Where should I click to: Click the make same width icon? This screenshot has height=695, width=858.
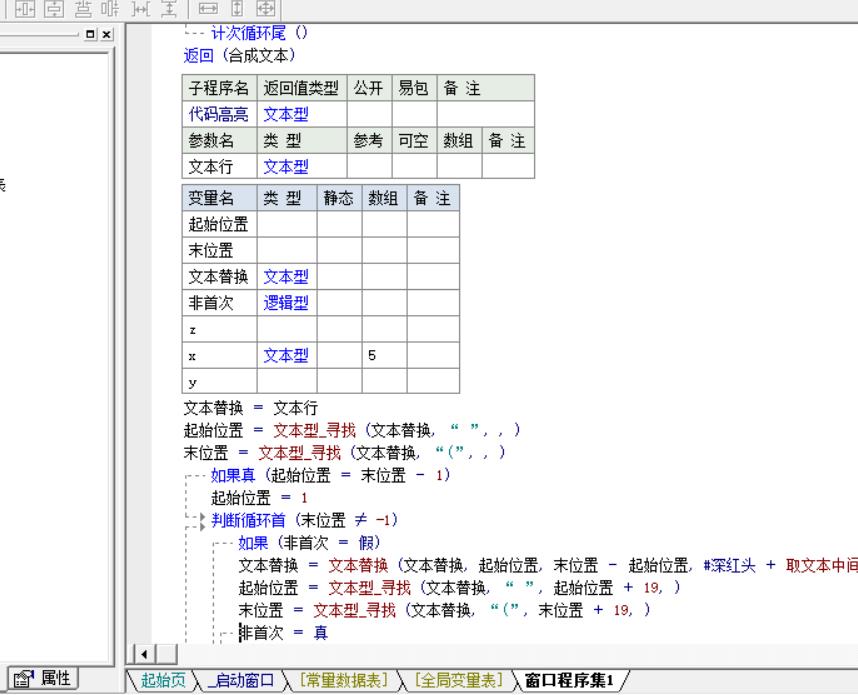208,8
